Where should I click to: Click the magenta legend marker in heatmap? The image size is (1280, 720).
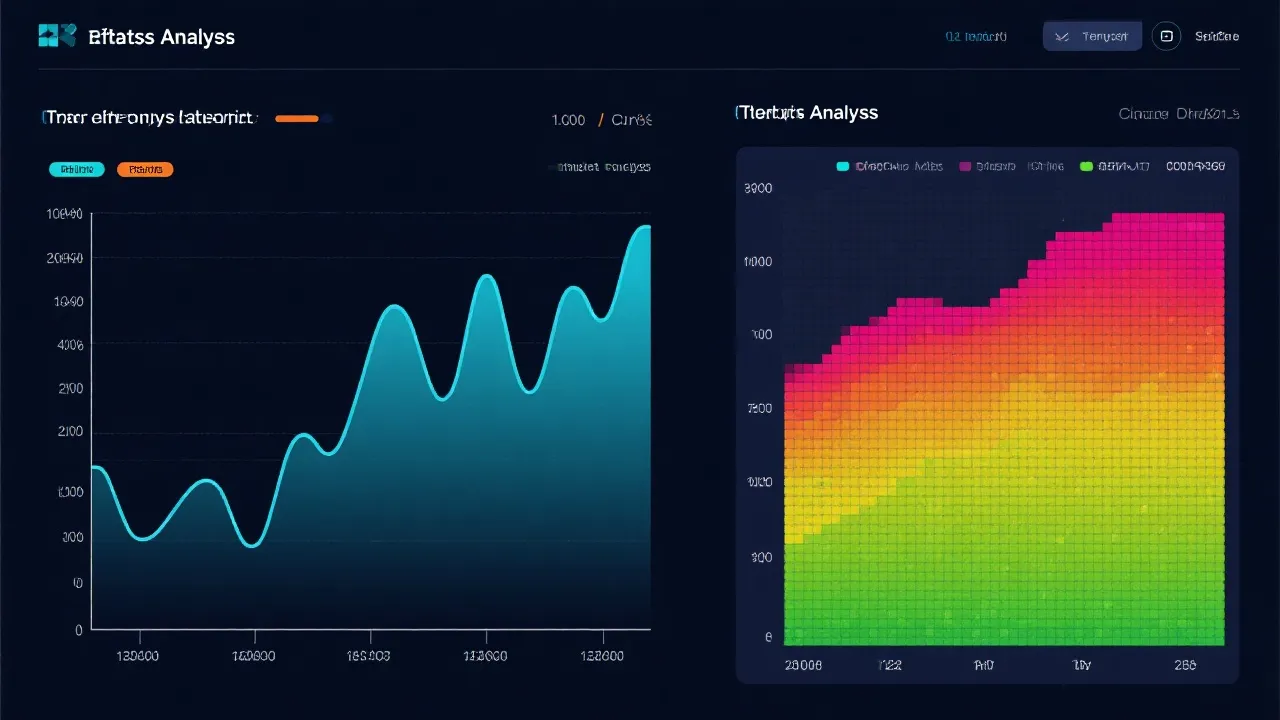coord(965,167)
